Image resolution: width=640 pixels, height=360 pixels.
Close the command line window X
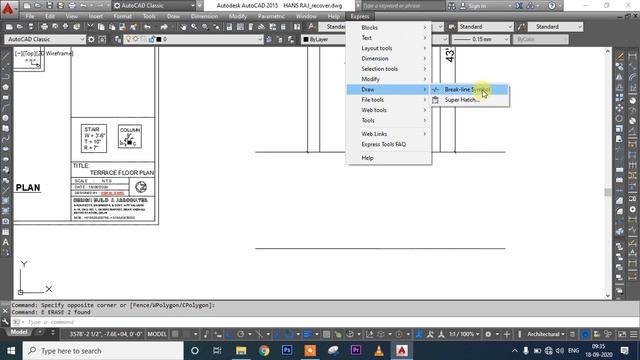[x=5, y=311]
